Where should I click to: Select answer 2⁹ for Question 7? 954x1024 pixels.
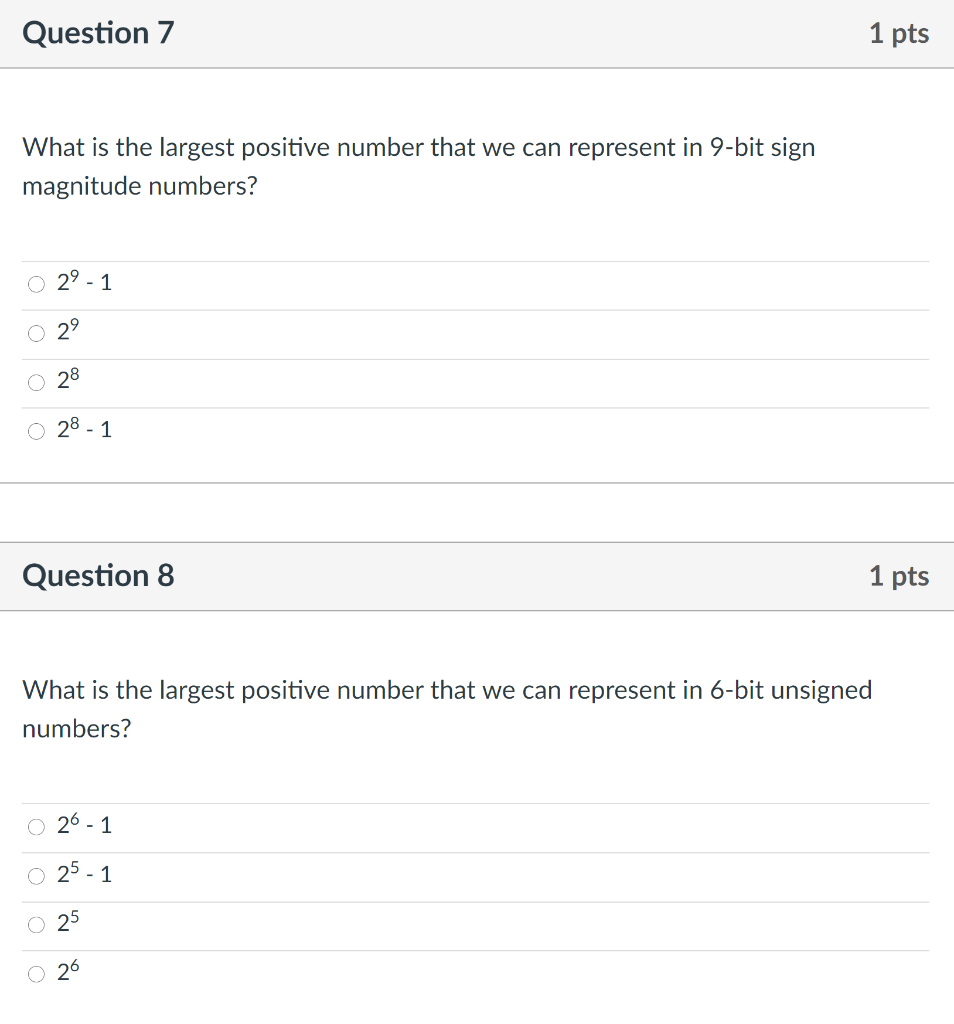point(36,332)
